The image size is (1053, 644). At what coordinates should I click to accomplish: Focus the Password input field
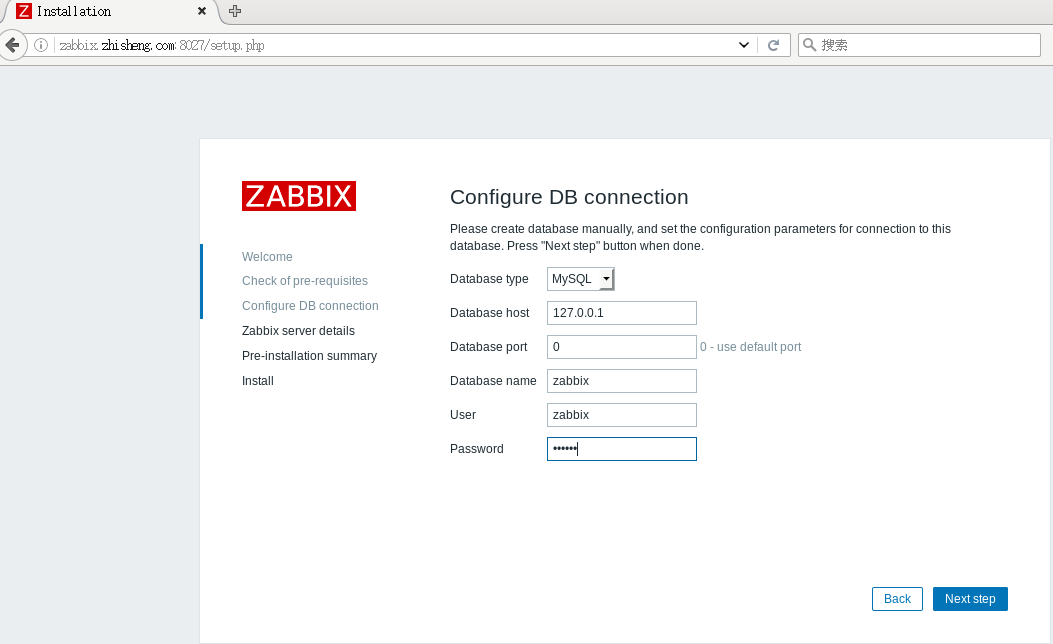pyautogui.click(x=622, y=449)
